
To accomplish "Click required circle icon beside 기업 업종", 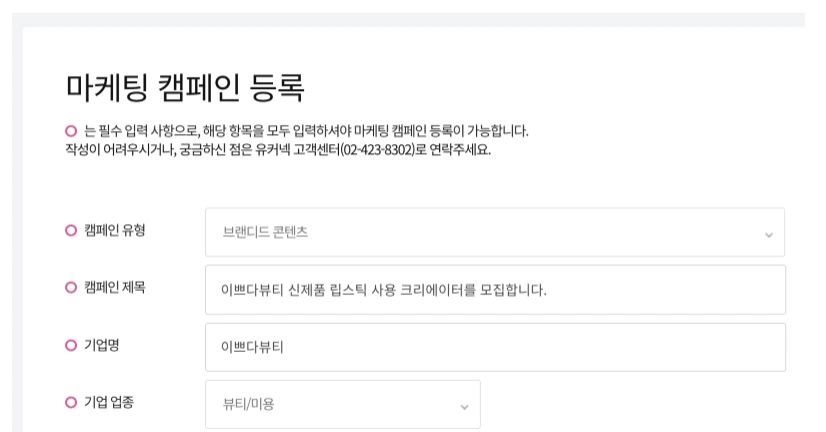I will coord(71,403).
